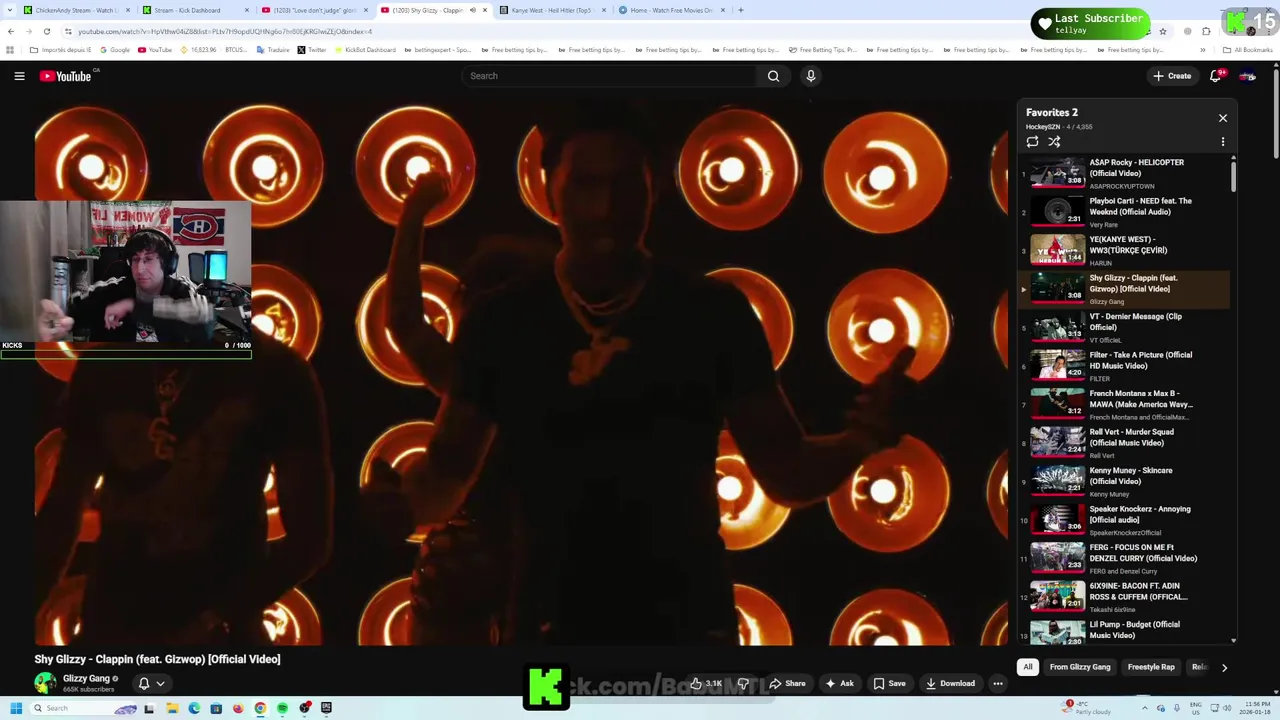Mute the tab via speaker icon
This screenshot has width=1280, height=720.
[x=473, y=10]
